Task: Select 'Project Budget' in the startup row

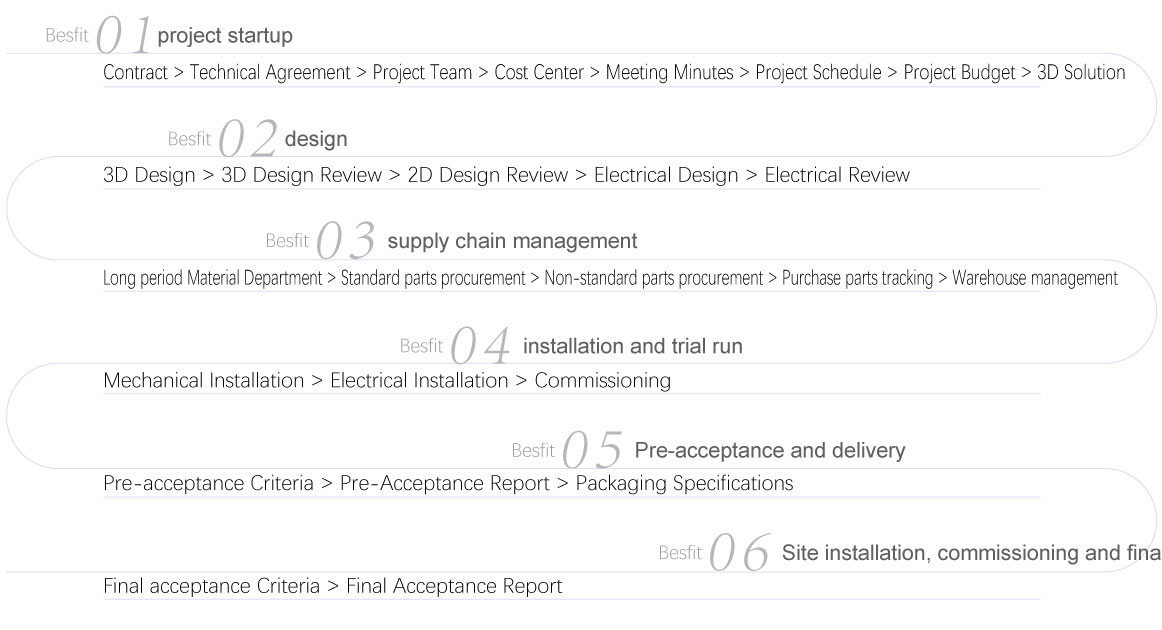Action: pos(959,73)
